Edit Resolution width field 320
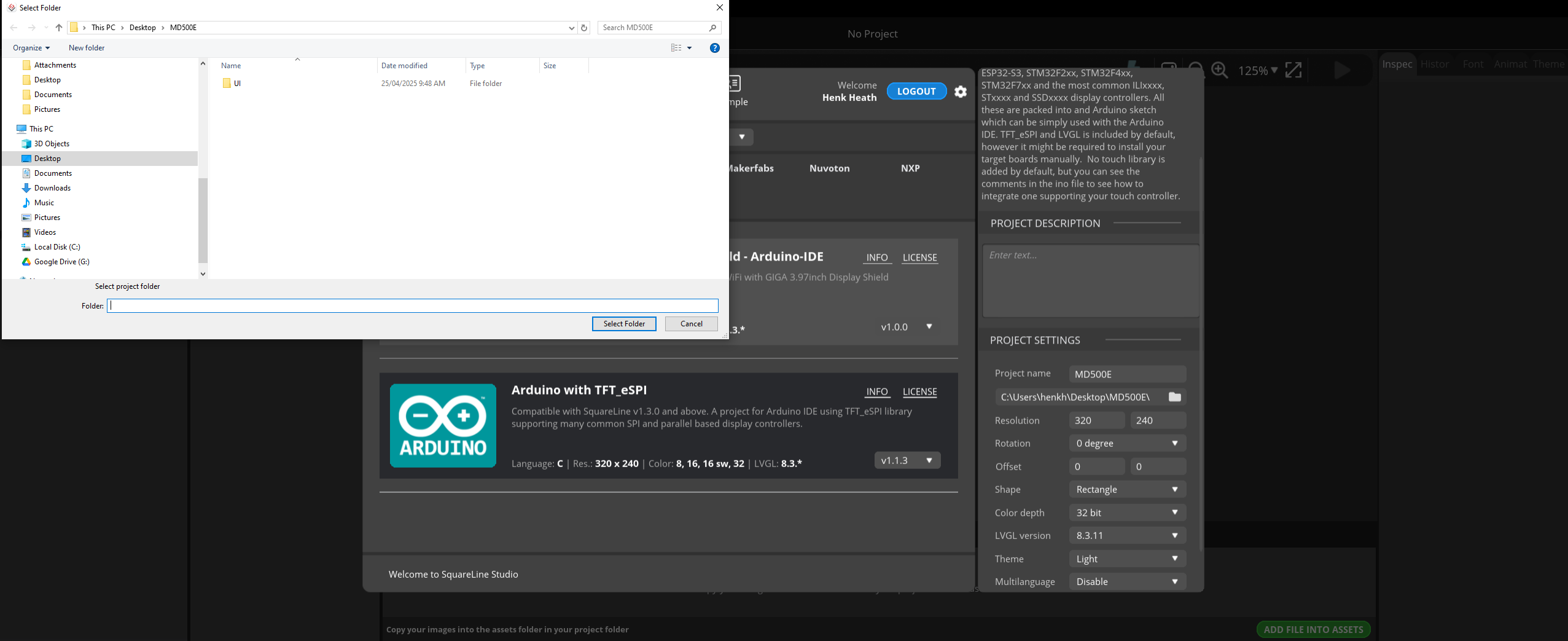Image resolution: width=1568 pixels, height=641 pixels. [x=1097, y=420]
